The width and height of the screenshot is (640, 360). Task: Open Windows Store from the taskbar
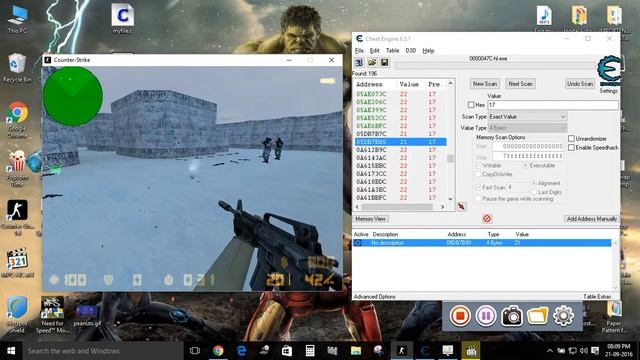pos(287,351)
